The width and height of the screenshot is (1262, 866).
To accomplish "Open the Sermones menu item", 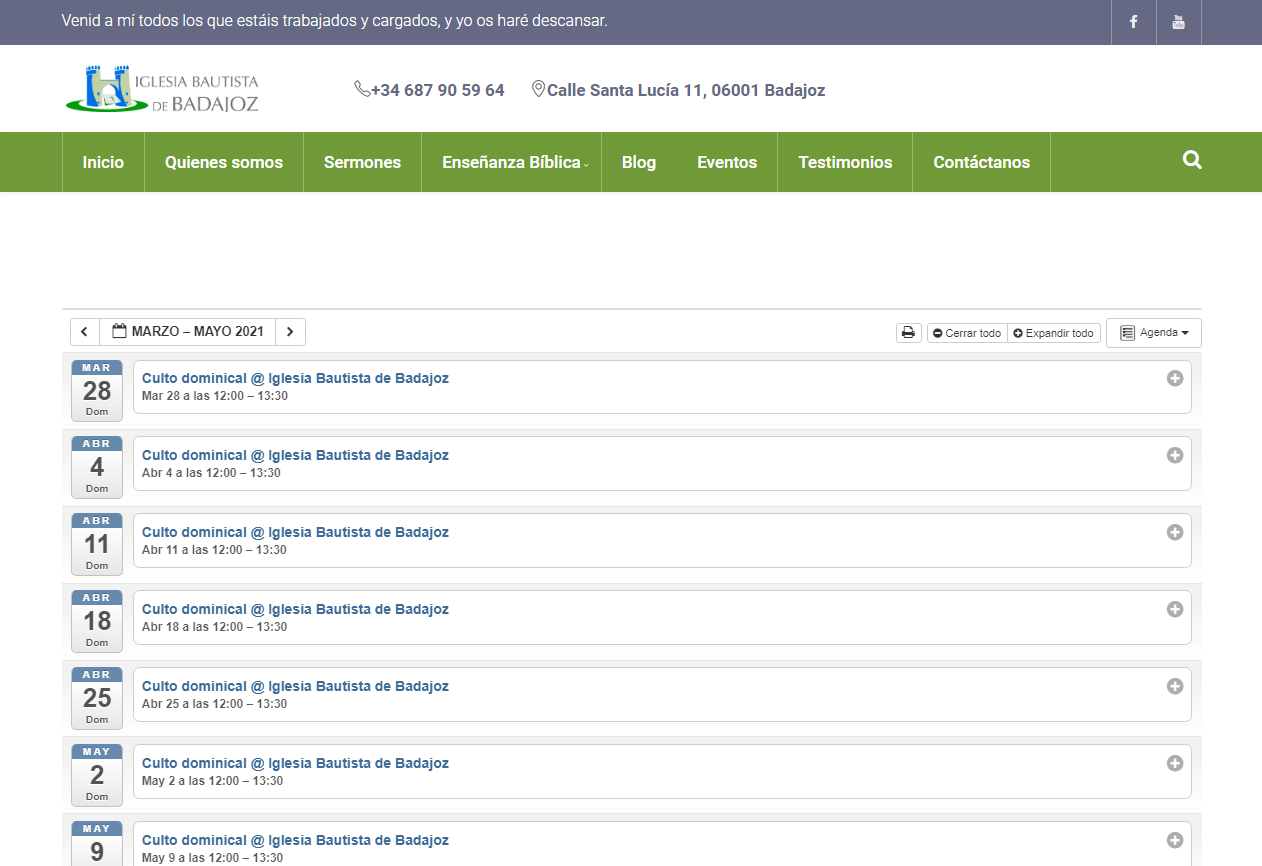I will [362, 162].
